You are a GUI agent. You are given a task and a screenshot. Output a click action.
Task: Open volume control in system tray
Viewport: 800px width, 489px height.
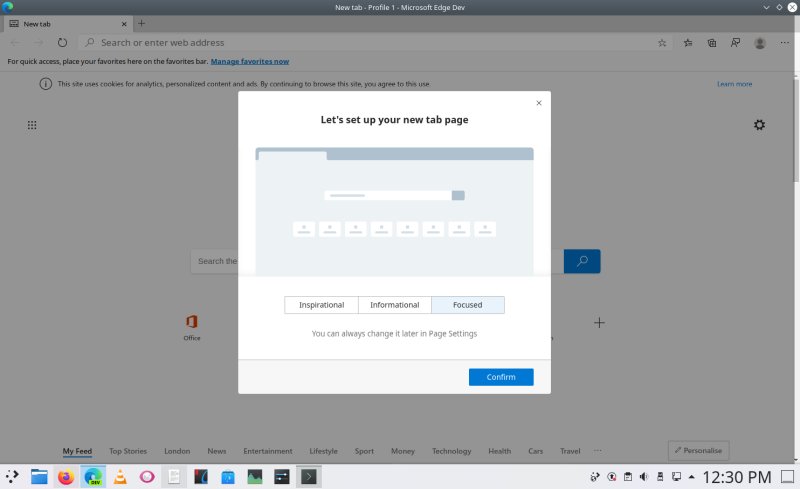644,477
